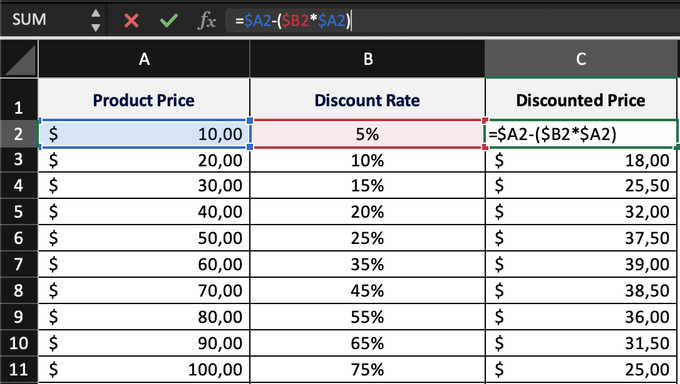Select row 5 header
This screenshot has height=384, width=680.
click(19, 212)
